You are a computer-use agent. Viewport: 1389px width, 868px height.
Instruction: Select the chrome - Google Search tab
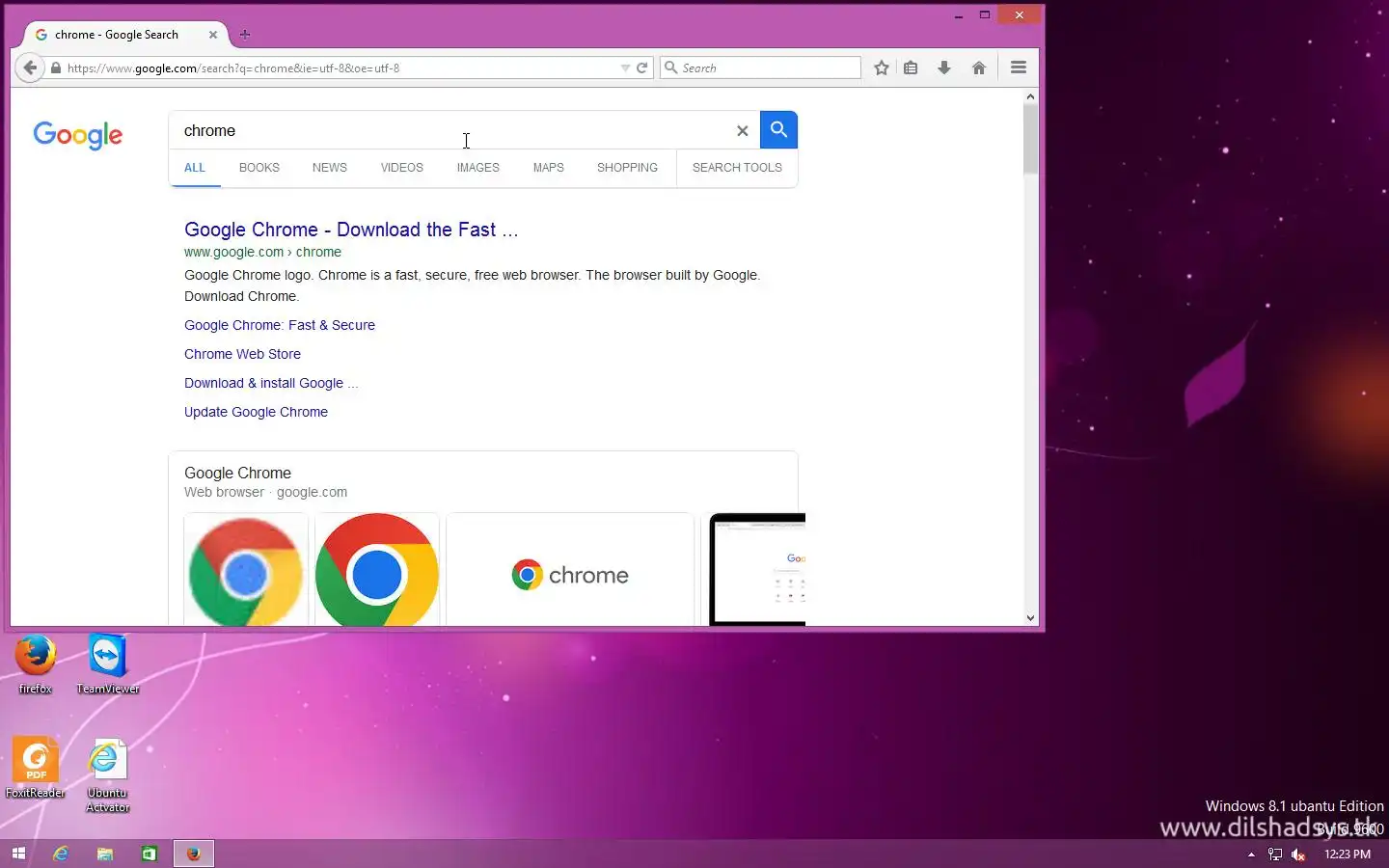[125, 35]
